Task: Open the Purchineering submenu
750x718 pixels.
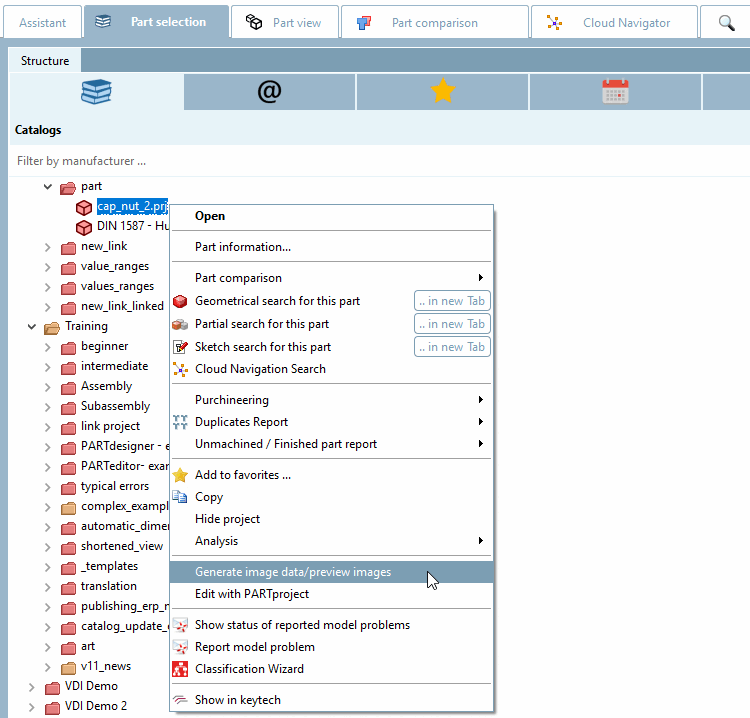Action: click(x=331, y=400)
